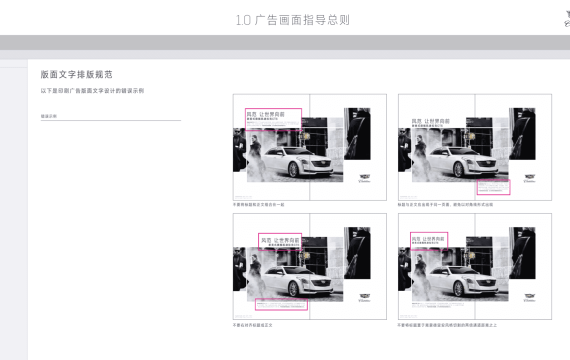Click the page title 1.0 广告画面指导总则

click(x=293, y=20)
